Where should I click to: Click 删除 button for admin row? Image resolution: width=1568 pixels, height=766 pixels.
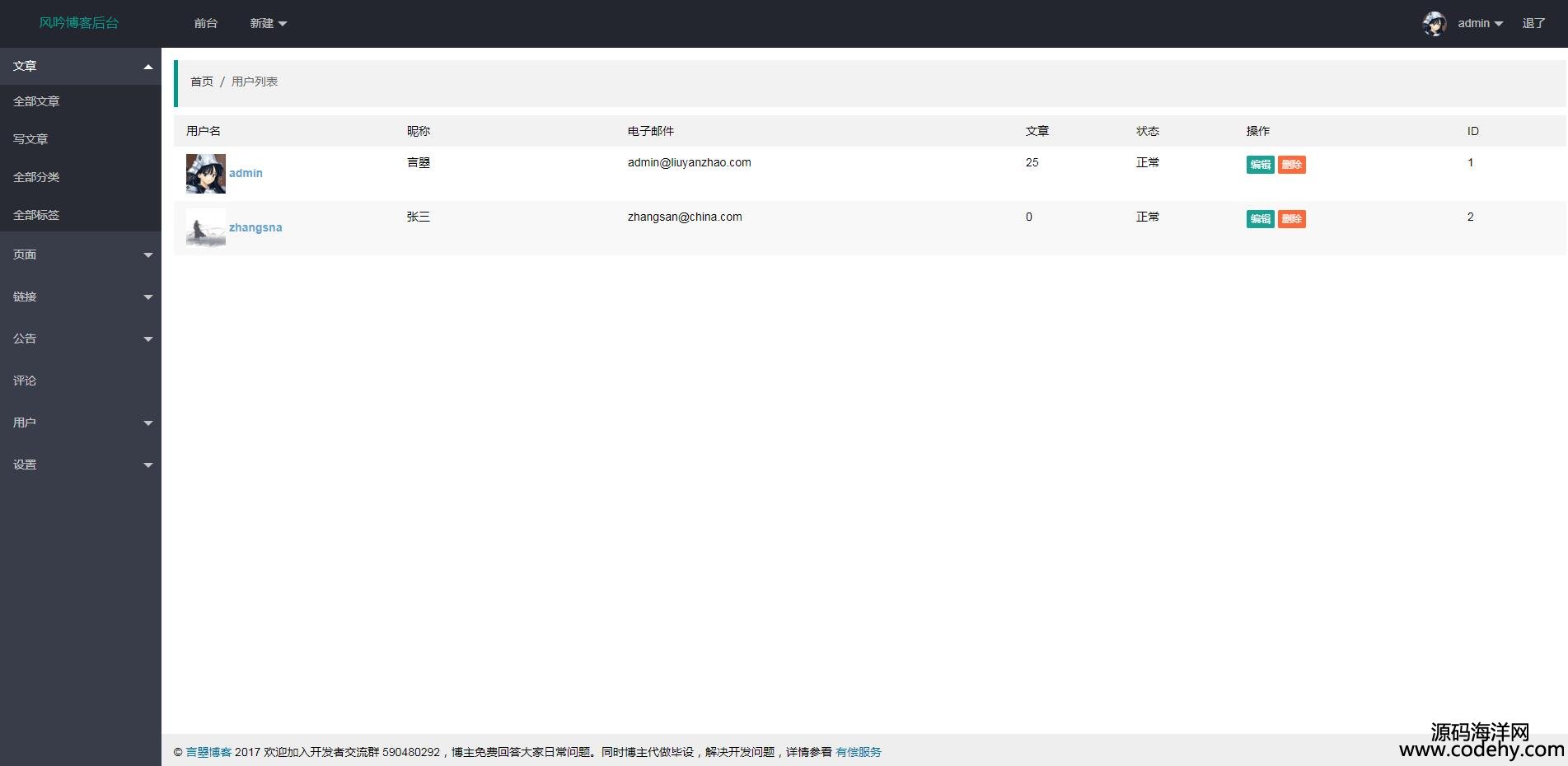(1292, 165)
